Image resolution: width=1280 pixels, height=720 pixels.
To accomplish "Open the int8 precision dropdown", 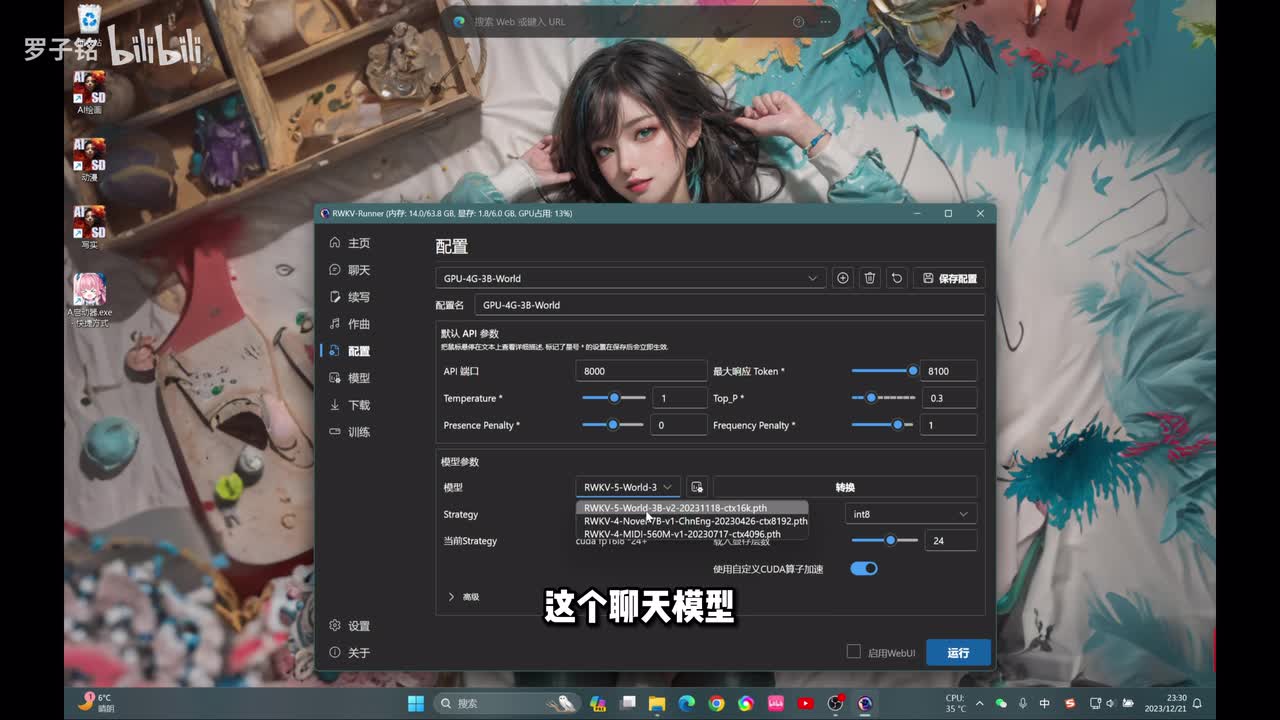I will point(910,514).
